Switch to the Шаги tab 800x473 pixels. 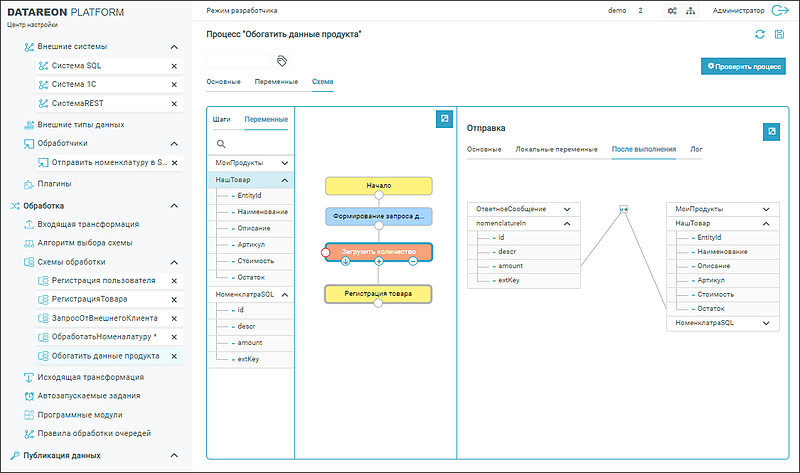(221, 119)
